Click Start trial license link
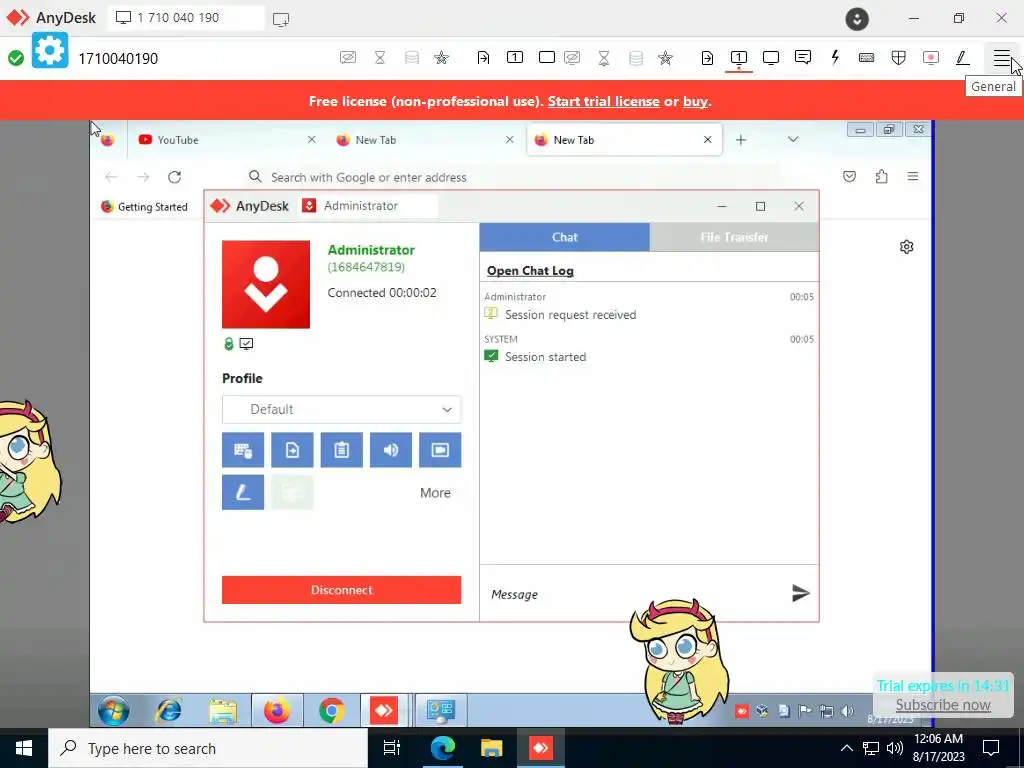 (603, 101)
